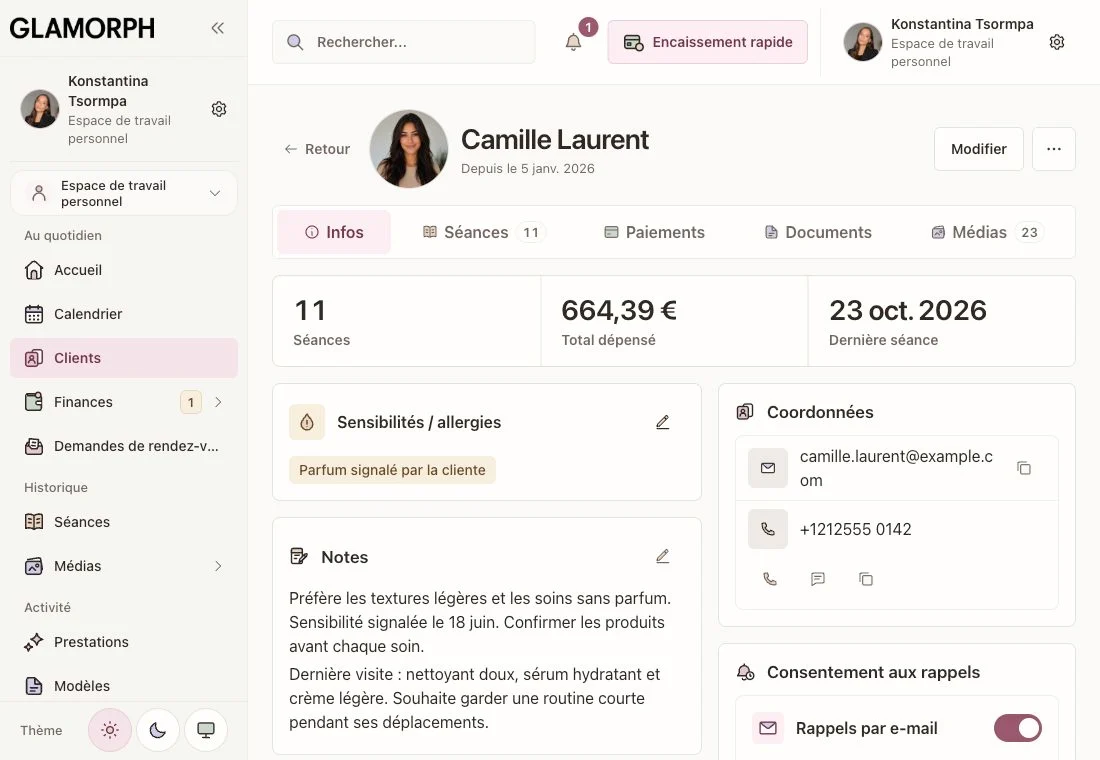This screenshot has height=760, width=1100.
Task: Click the '23 oct. 2026' dernière séance value
Action: [x=908, y=310]
